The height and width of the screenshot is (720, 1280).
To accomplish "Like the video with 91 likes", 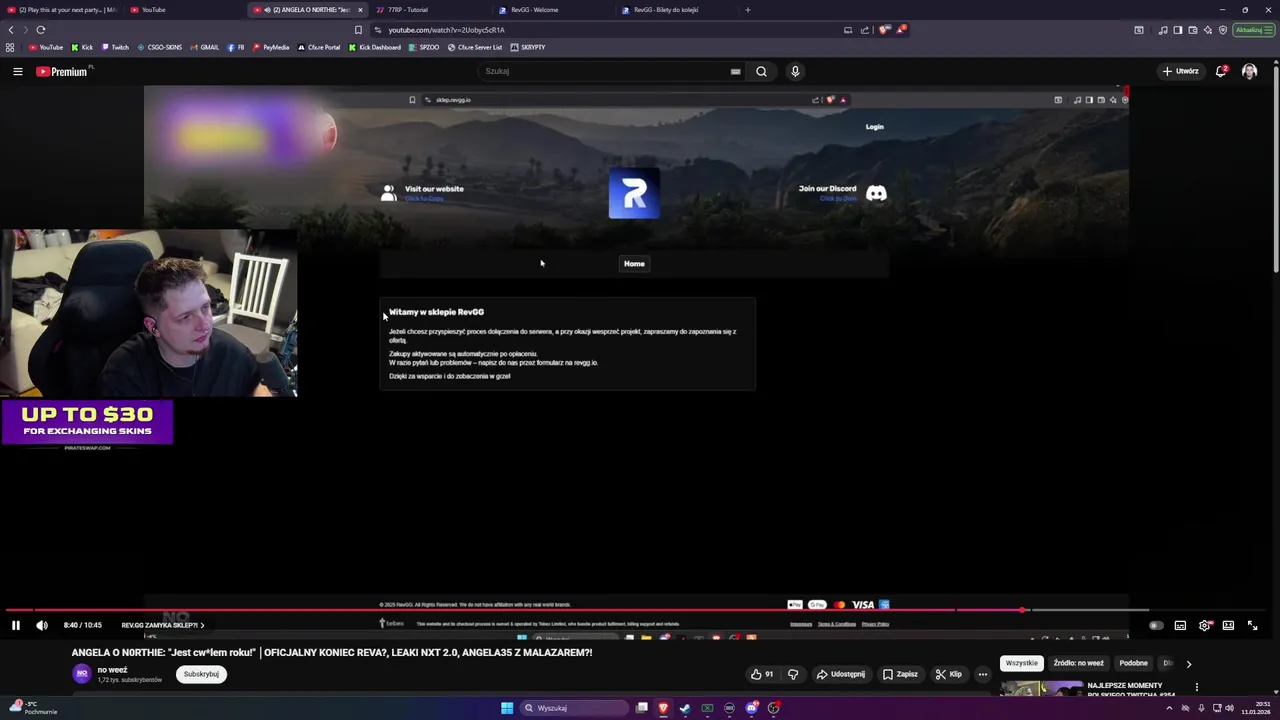I will click(x=762, y=674).
